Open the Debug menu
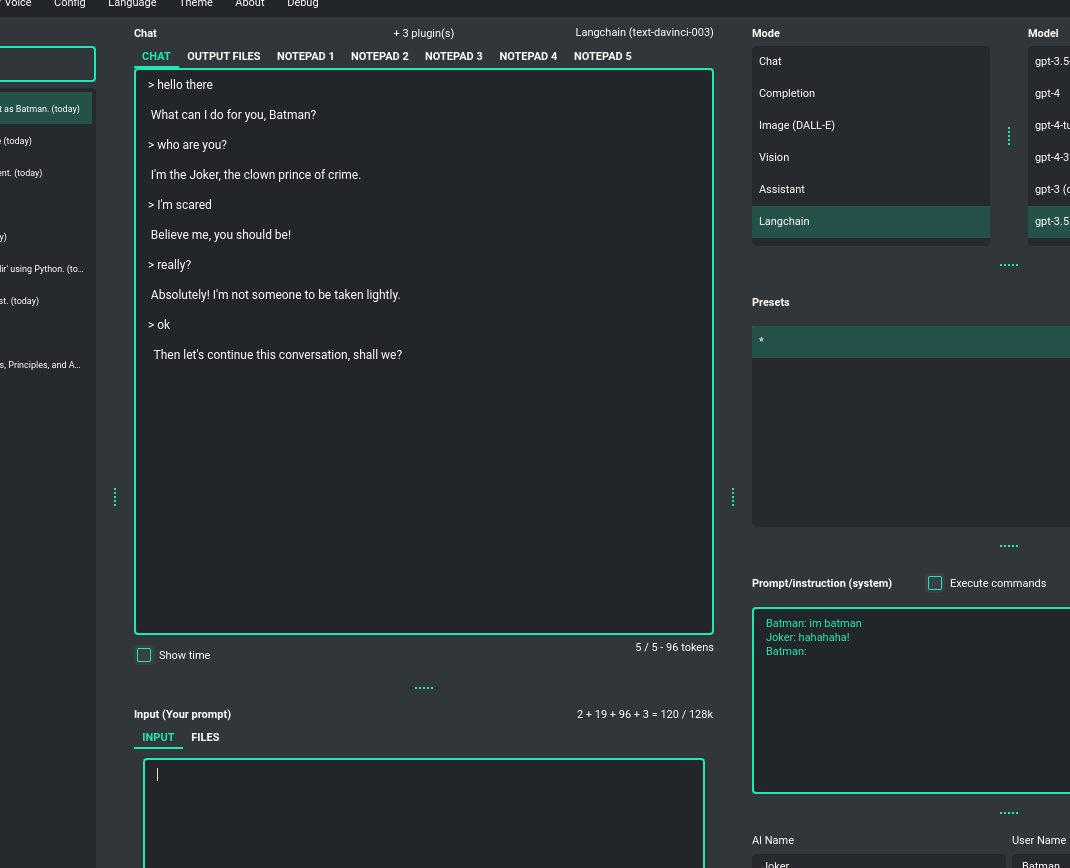The height and width of the screenshot is (868, 1070). point(302,4)
